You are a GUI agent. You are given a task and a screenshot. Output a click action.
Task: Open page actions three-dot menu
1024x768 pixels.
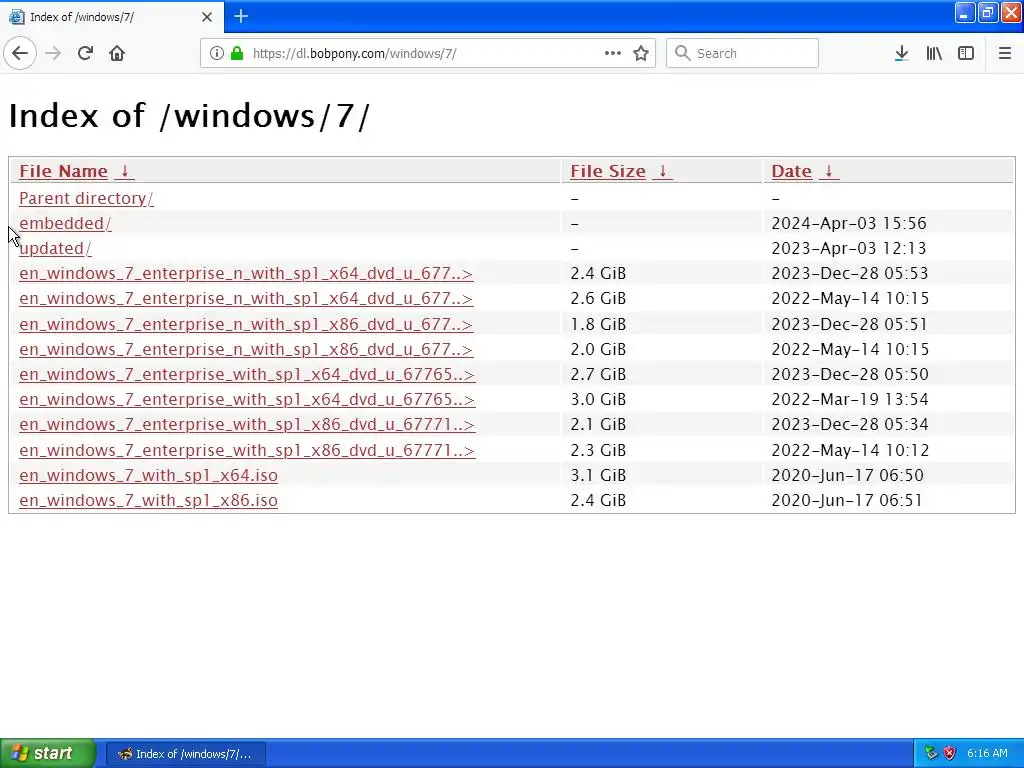tap(613, 53)
